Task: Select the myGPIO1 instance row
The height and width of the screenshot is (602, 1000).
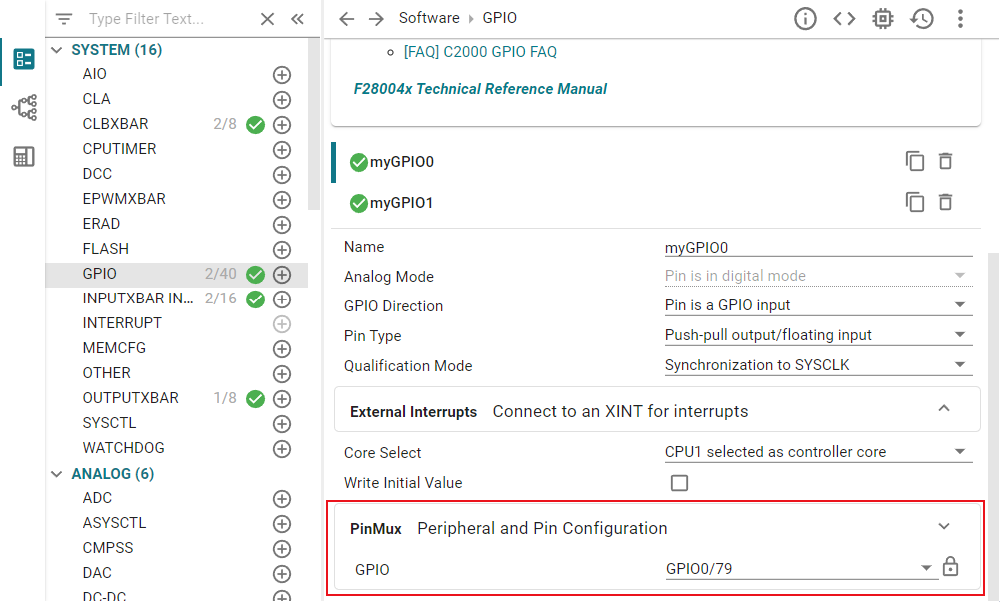Action: click(657, 203)
